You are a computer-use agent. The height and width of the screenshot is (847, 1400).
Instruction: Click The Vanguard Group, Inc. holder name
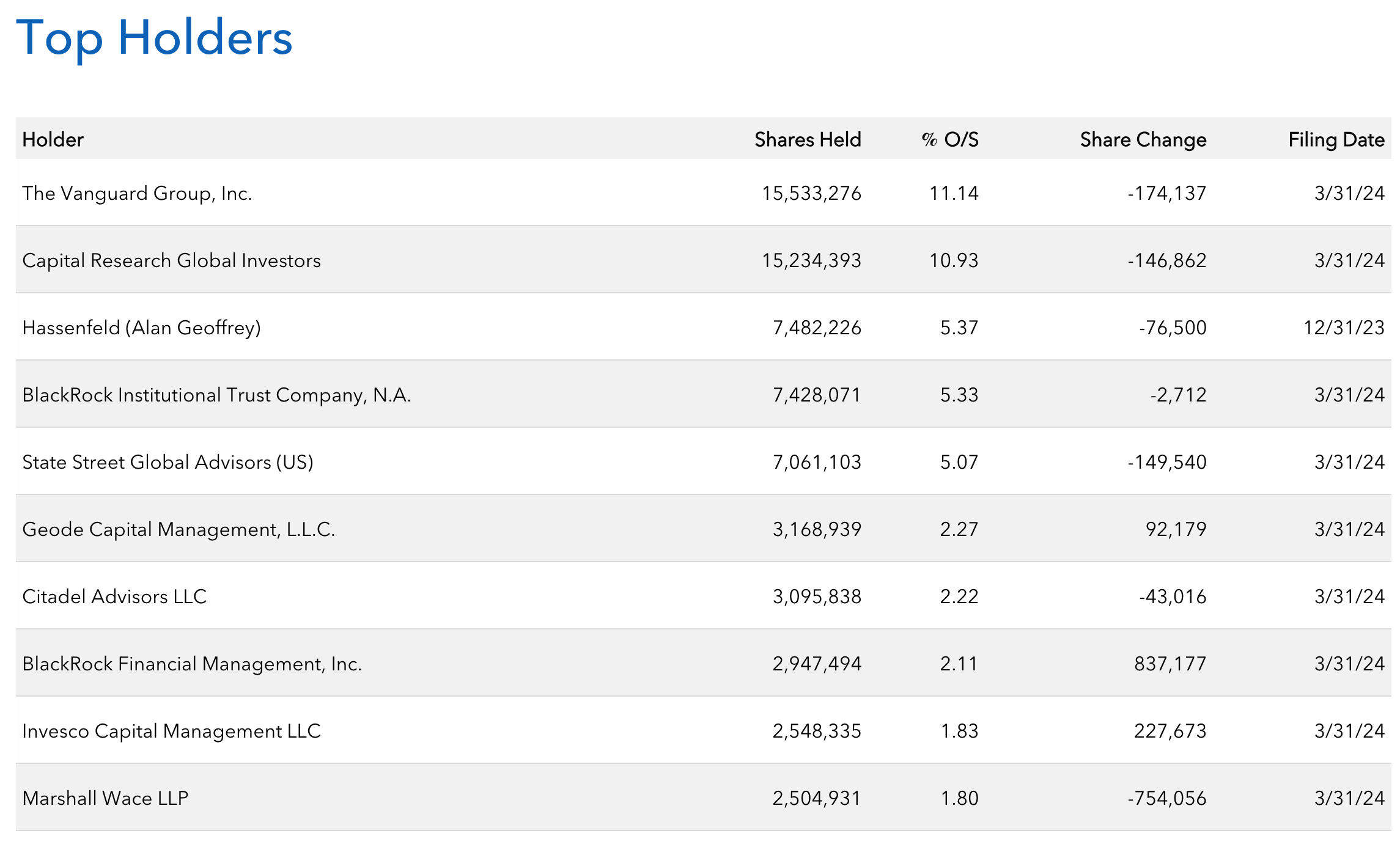pyautogui.click(x=137, y=193)
